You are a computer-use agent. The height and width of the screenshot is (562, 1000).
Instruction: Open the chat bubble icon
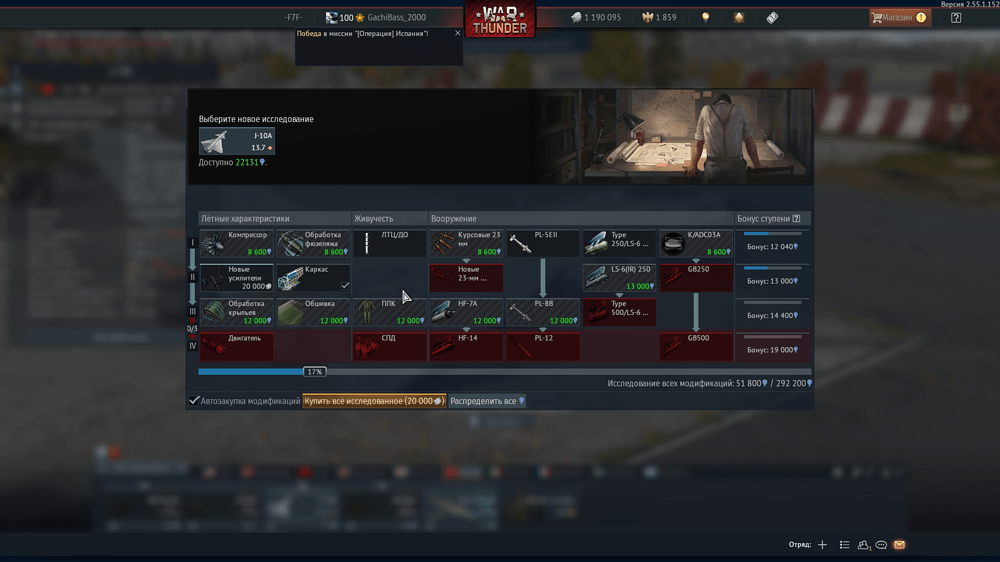(x=881, y=545)
